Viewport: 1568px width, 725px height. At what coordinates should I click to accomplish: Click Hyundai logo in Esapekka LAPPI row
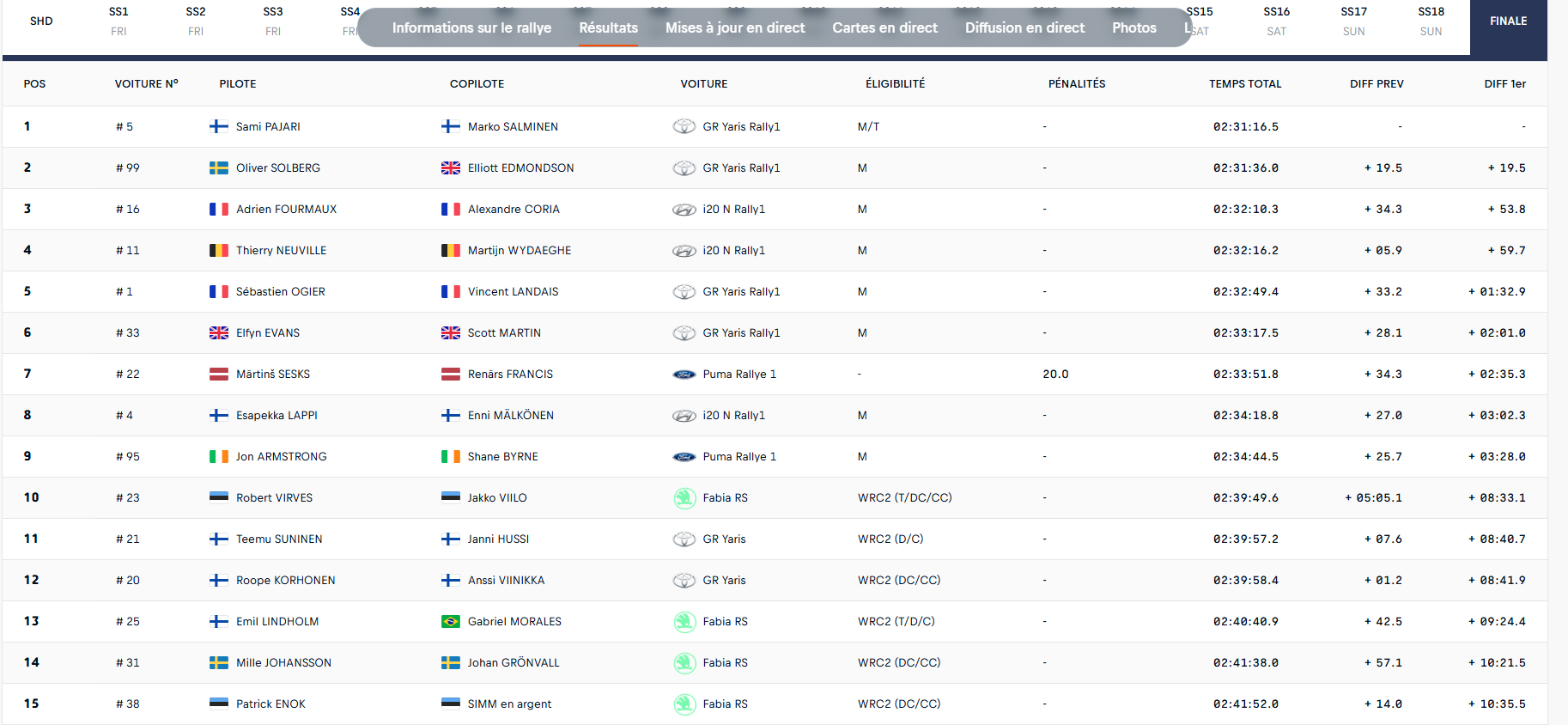click(x=684, y=415)
